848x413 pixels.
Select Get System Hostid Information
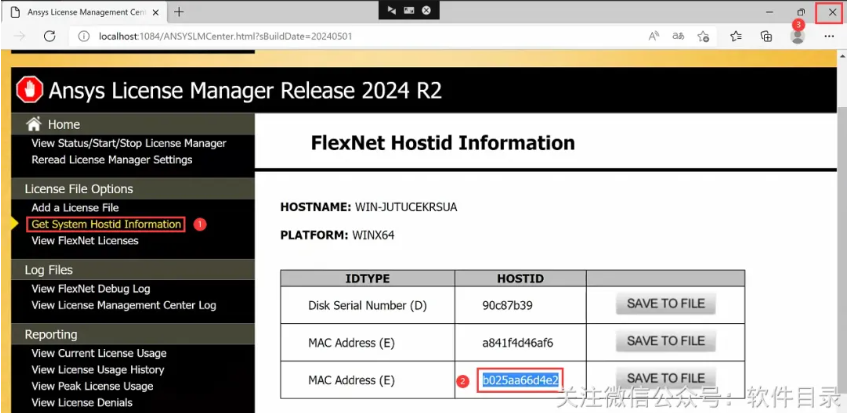pos(106,225)
